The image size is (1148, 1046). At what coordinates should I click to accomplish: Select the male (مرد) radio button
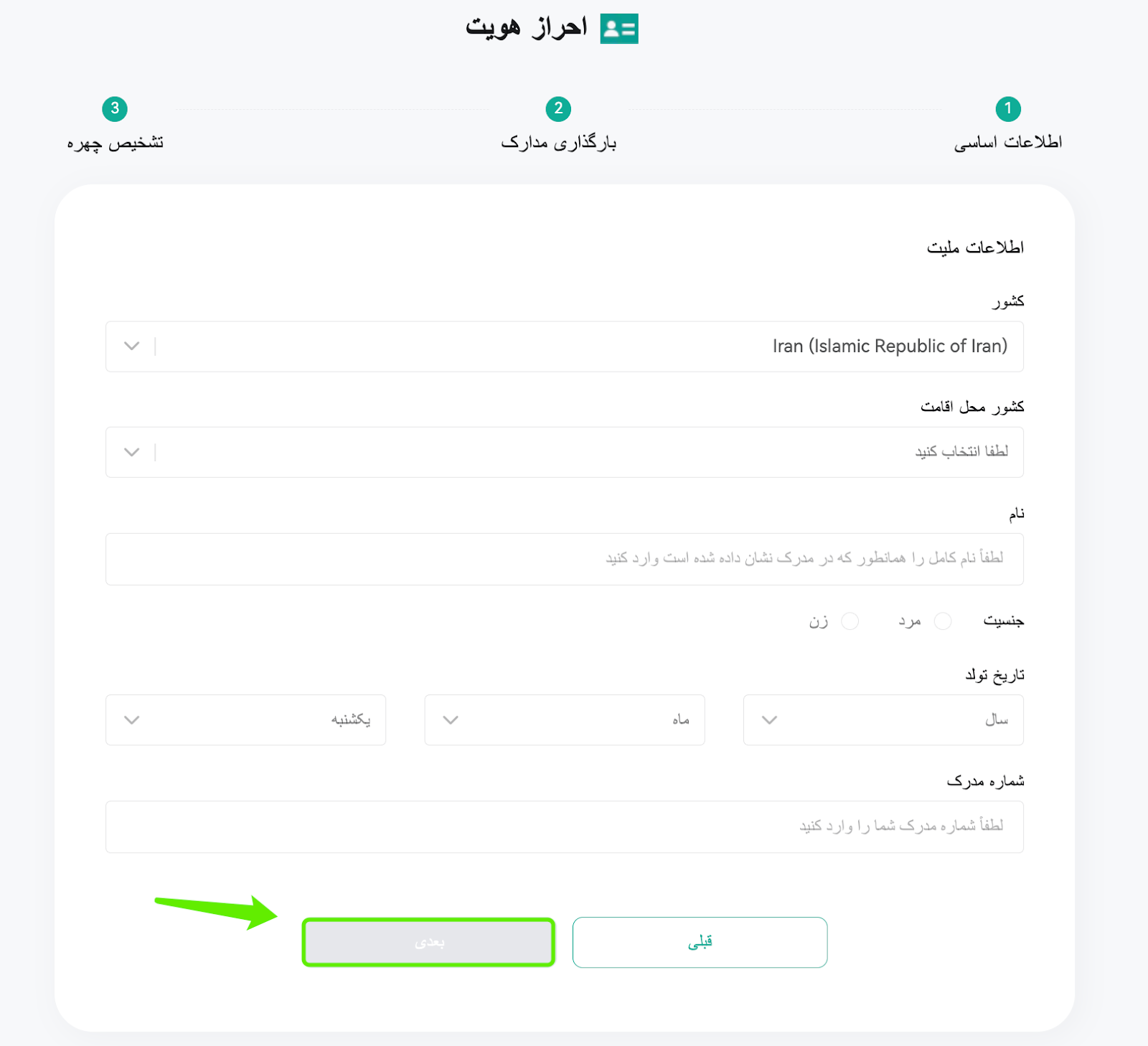[x=943, y=621]
